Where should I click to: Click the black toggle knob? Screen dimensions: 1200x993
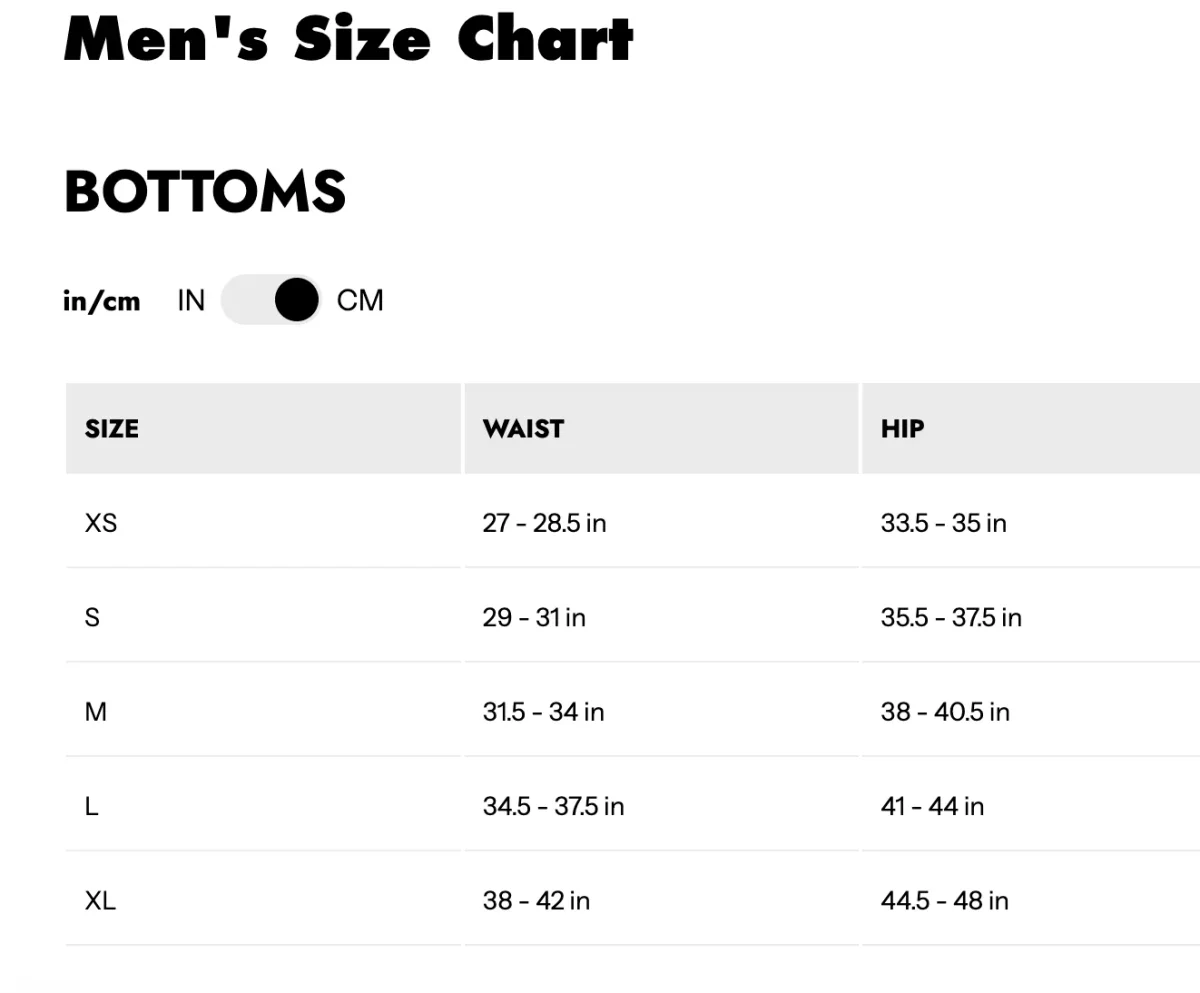[x=295, y=300]
